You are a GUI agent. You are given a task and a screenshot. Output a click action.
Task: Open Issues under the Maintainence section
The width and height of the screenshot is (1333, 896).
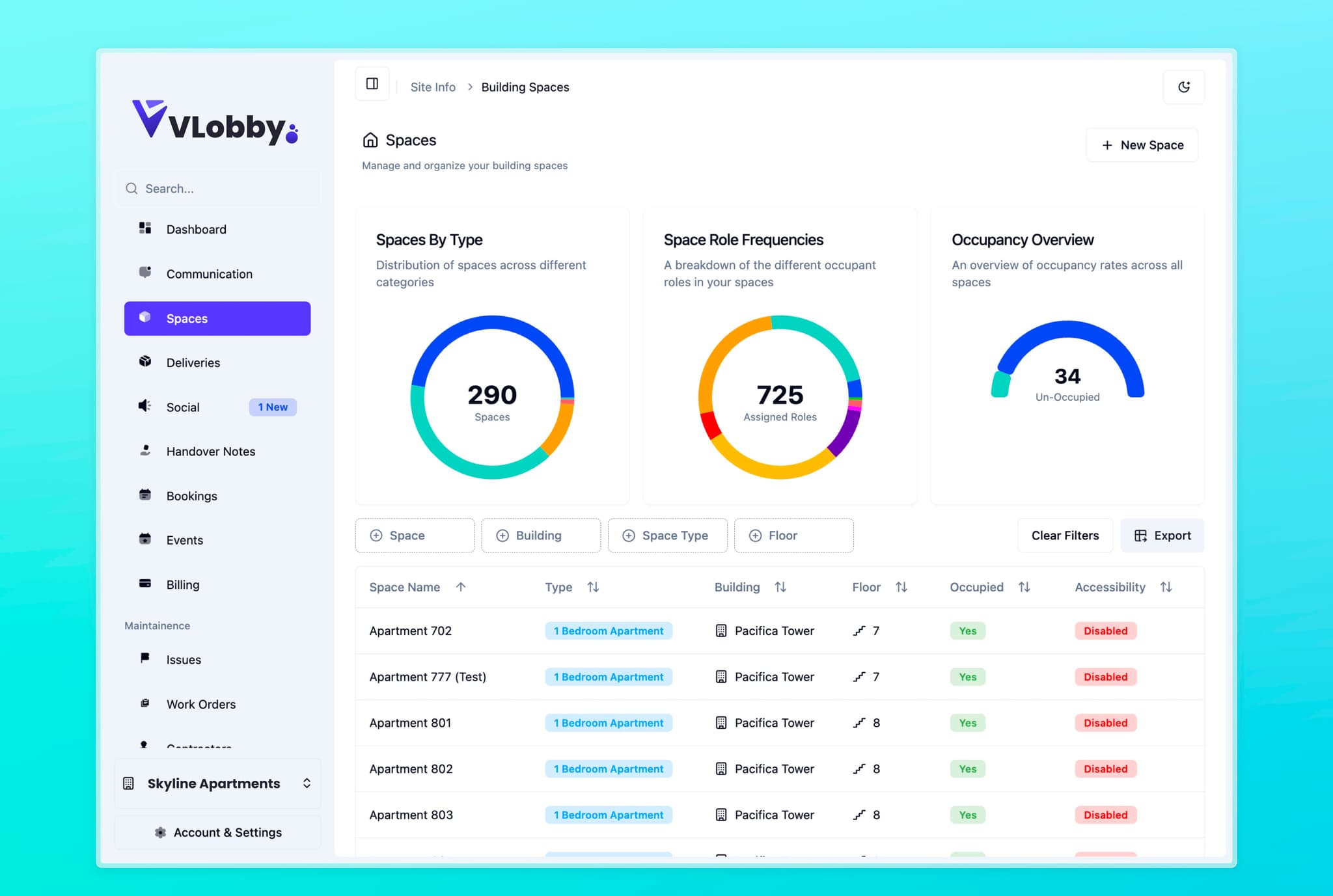(x=183, y=659)
